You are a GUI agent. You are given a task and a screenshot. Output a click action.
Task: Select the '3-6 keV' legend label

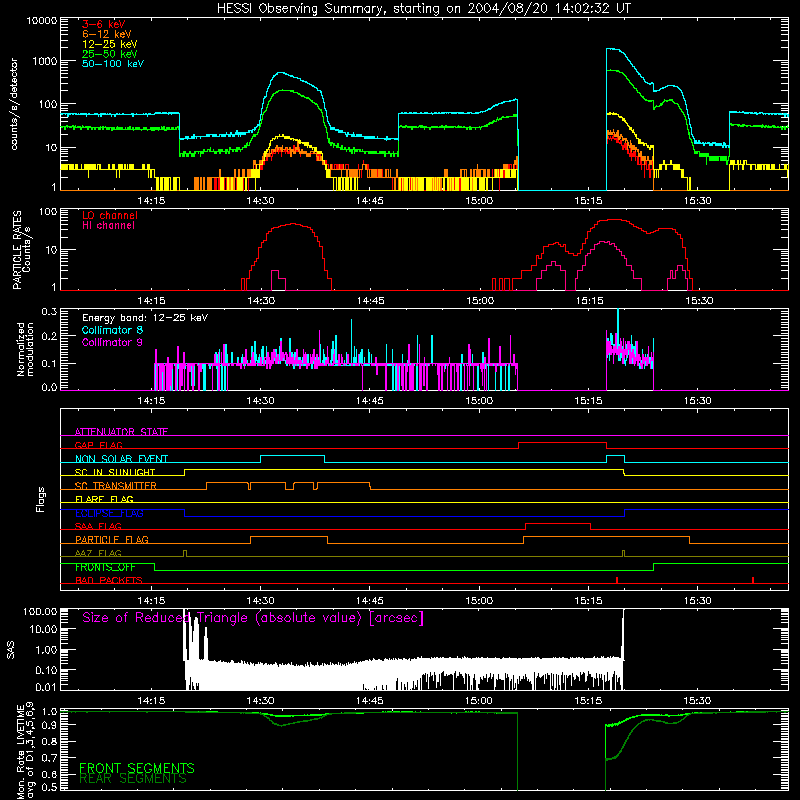[x=104, y=24]
